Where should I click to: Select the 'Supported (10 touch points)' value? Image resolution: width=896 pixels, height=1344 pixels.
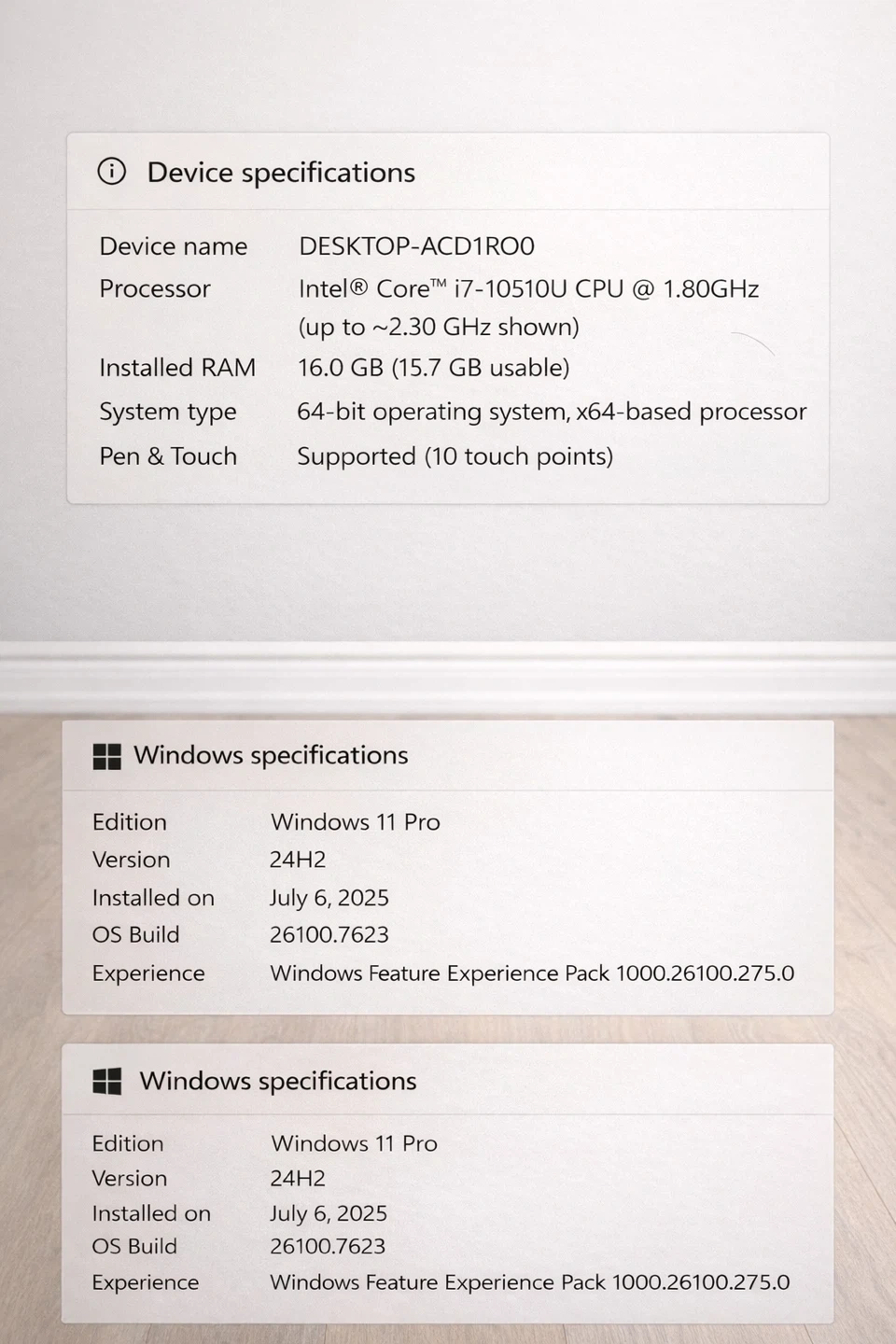coord(455,456)
